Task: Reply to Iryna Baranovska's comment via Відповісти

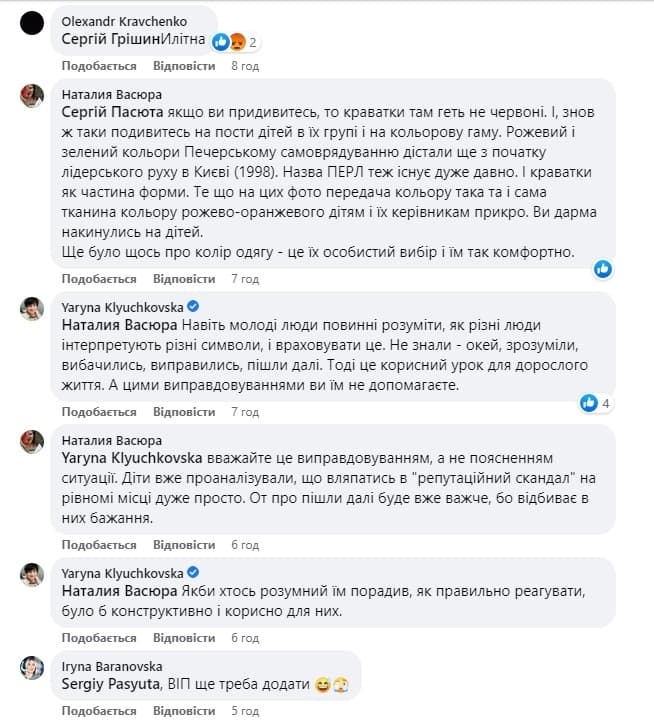Action: coord(184,711)
